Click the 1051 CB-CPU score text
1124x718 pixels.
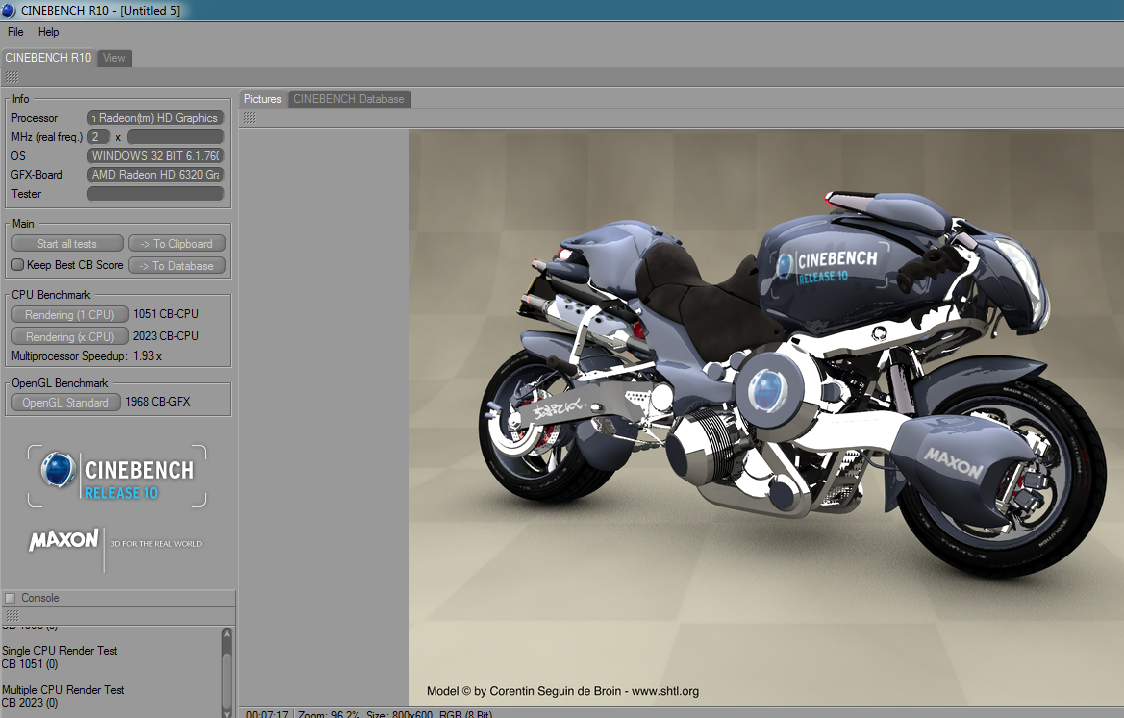166,314
